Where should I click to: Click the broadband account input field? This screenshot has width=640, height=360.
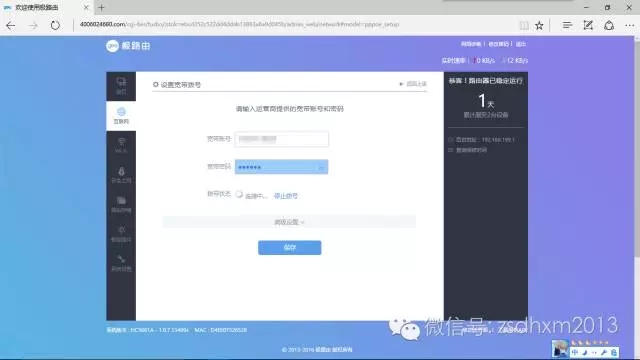click(282, 139)
